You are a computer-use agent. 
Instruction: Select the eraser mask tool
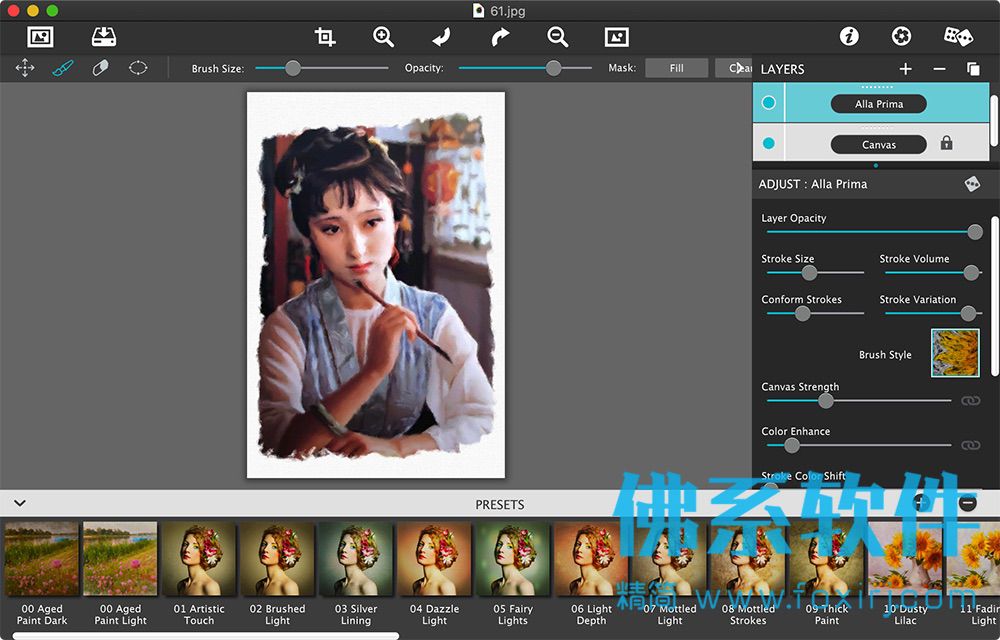100,68
